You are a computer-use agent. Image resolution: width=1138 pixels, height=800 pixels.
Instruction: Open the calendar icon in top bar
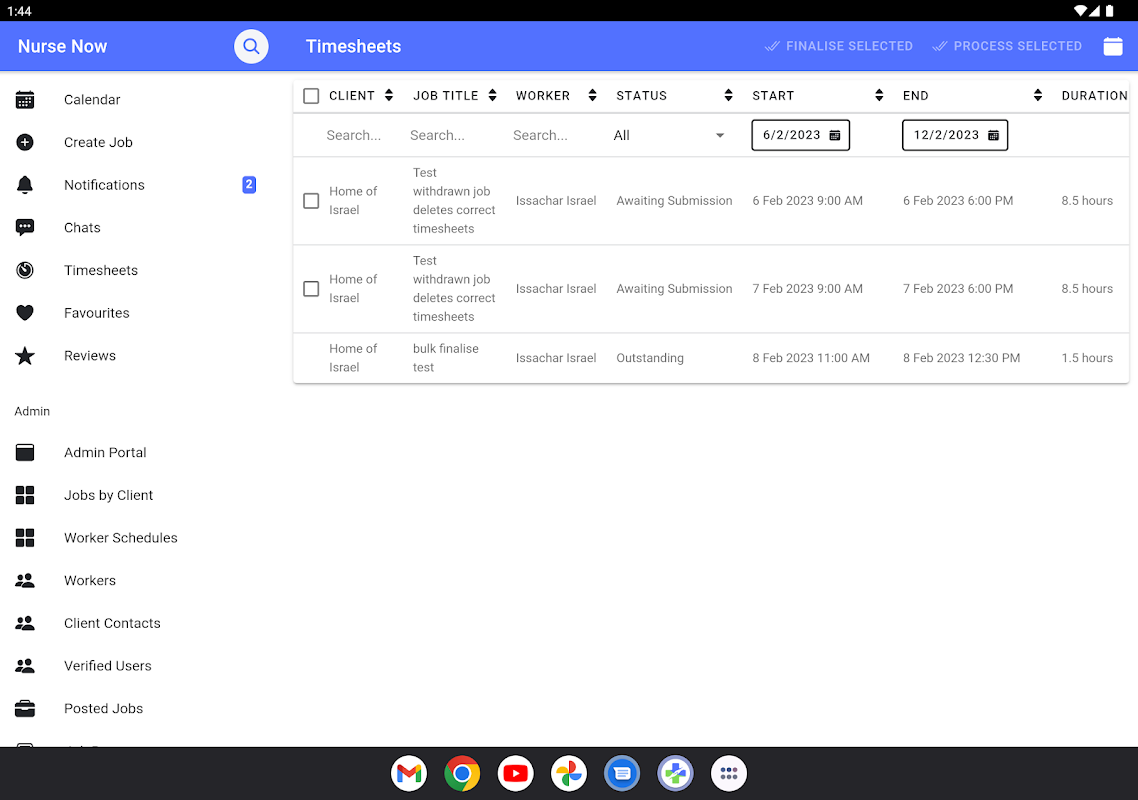pyautogui.click(x=1112, y=46)
